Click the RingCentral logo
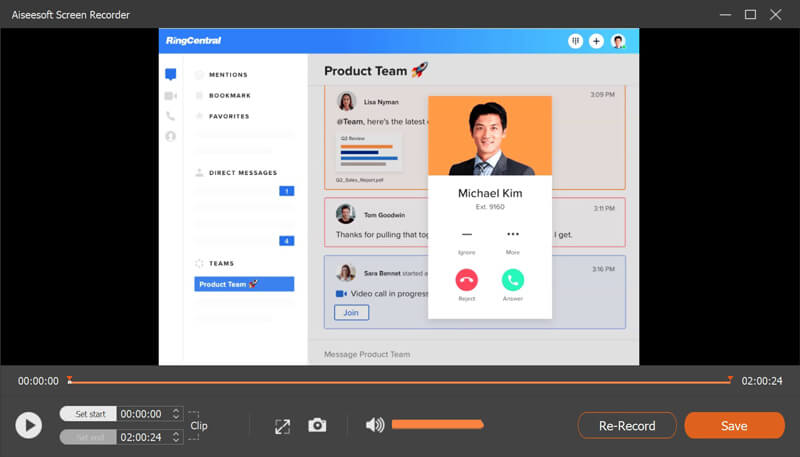This screenshot has width=800, height=457. [193, 41]
